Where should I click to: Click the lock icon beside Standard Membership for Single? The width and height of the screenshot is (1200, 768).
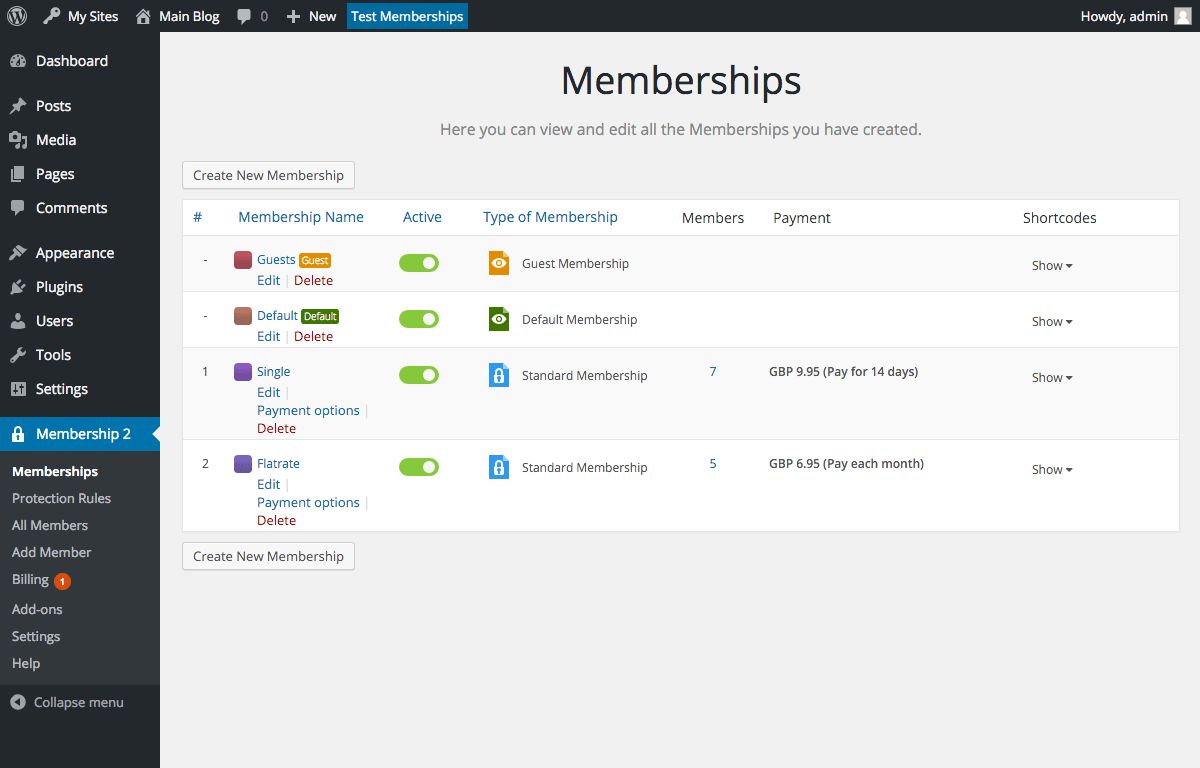498,375
